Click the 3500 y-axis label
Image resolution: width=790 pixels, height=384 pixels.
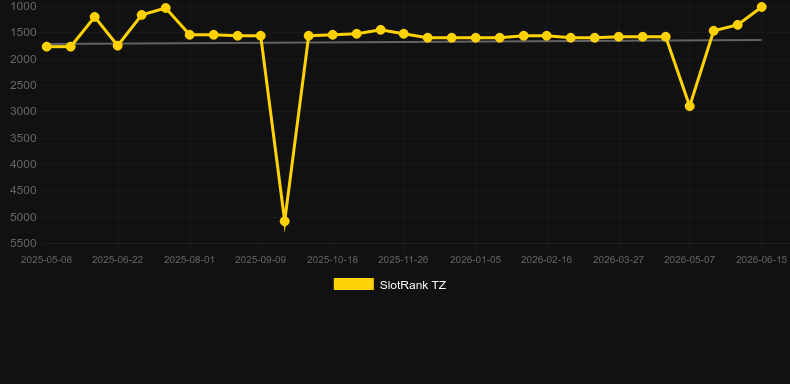[x=24, y=138]
